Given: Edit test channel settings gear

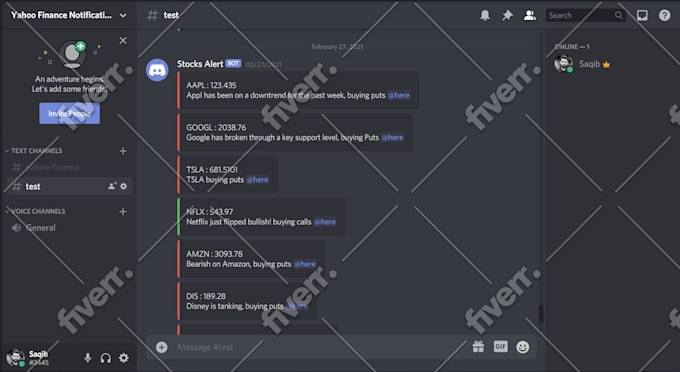Looking at the screenshot, I should point(124,186).
